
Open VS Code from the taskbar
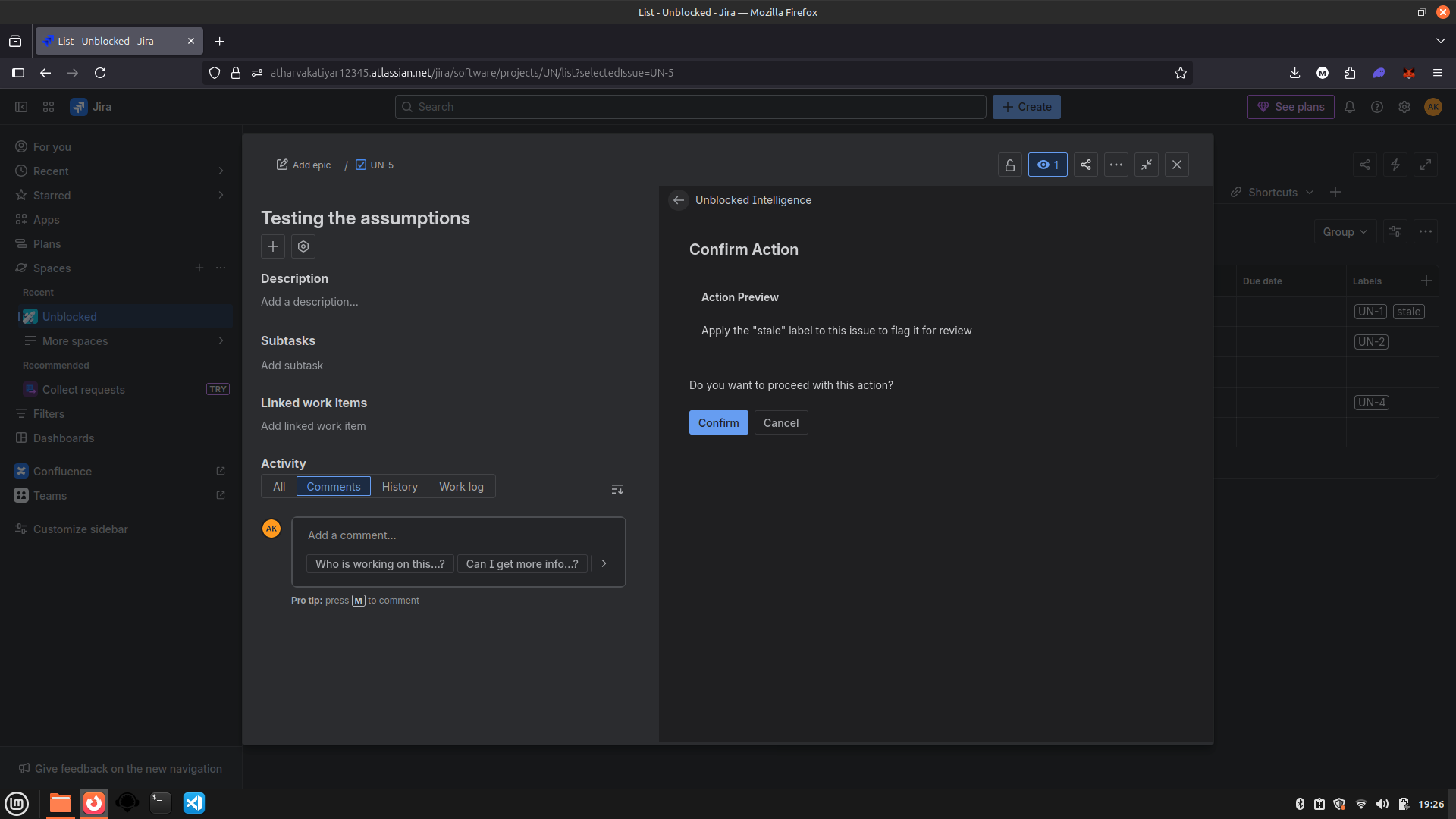tap(193, 803)
